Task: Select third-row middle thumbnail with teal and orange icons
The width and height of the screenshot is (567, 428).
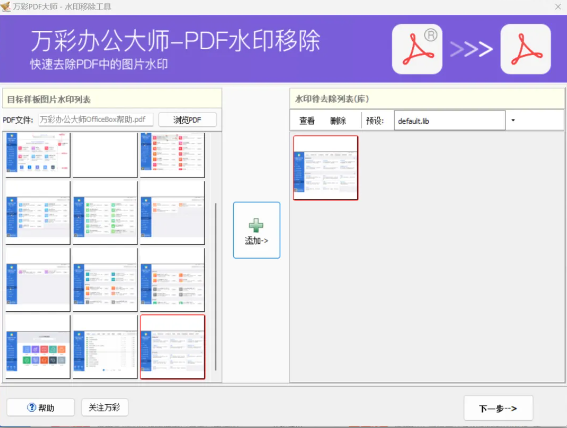Action: click(105, 279)
